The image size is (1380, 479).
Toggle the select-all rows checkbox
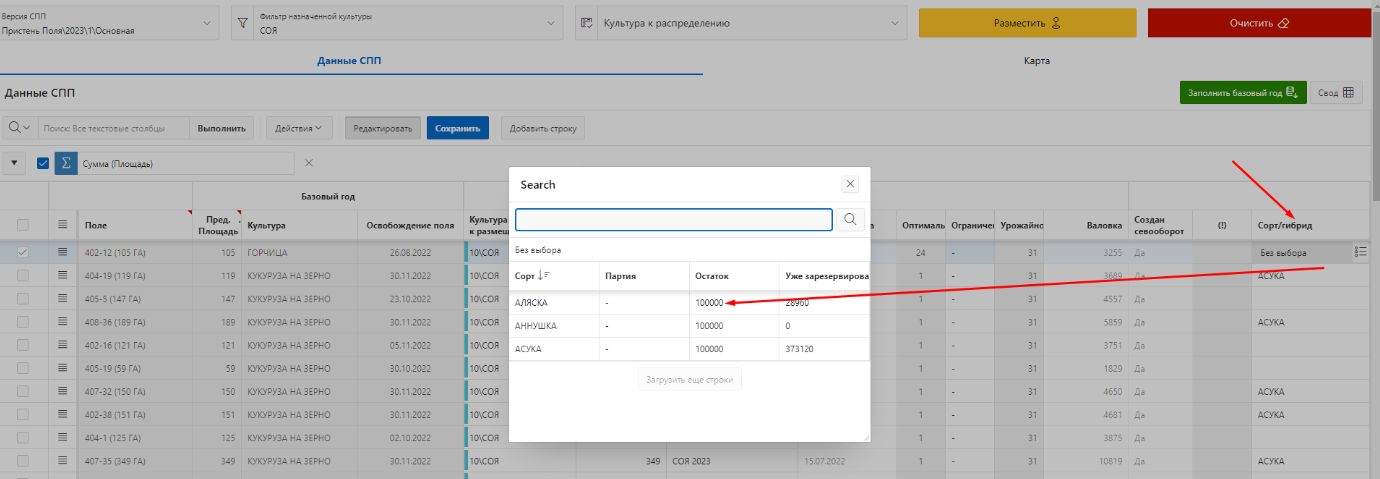pos(23,225)
